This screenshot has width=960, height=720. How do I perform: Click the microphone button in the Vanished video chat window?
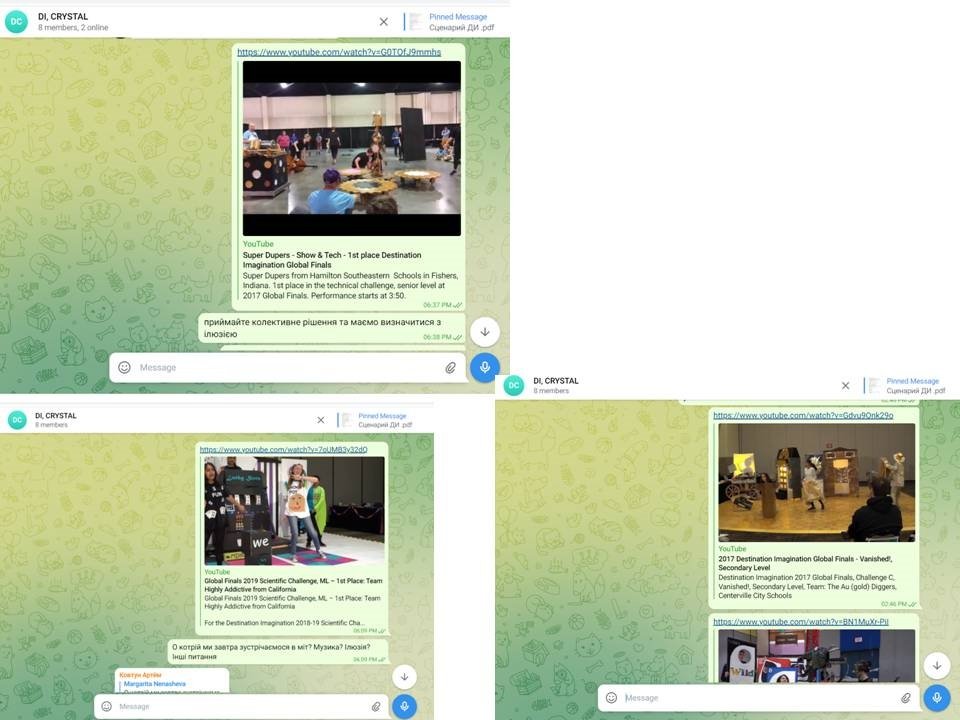tap(937, 697)
